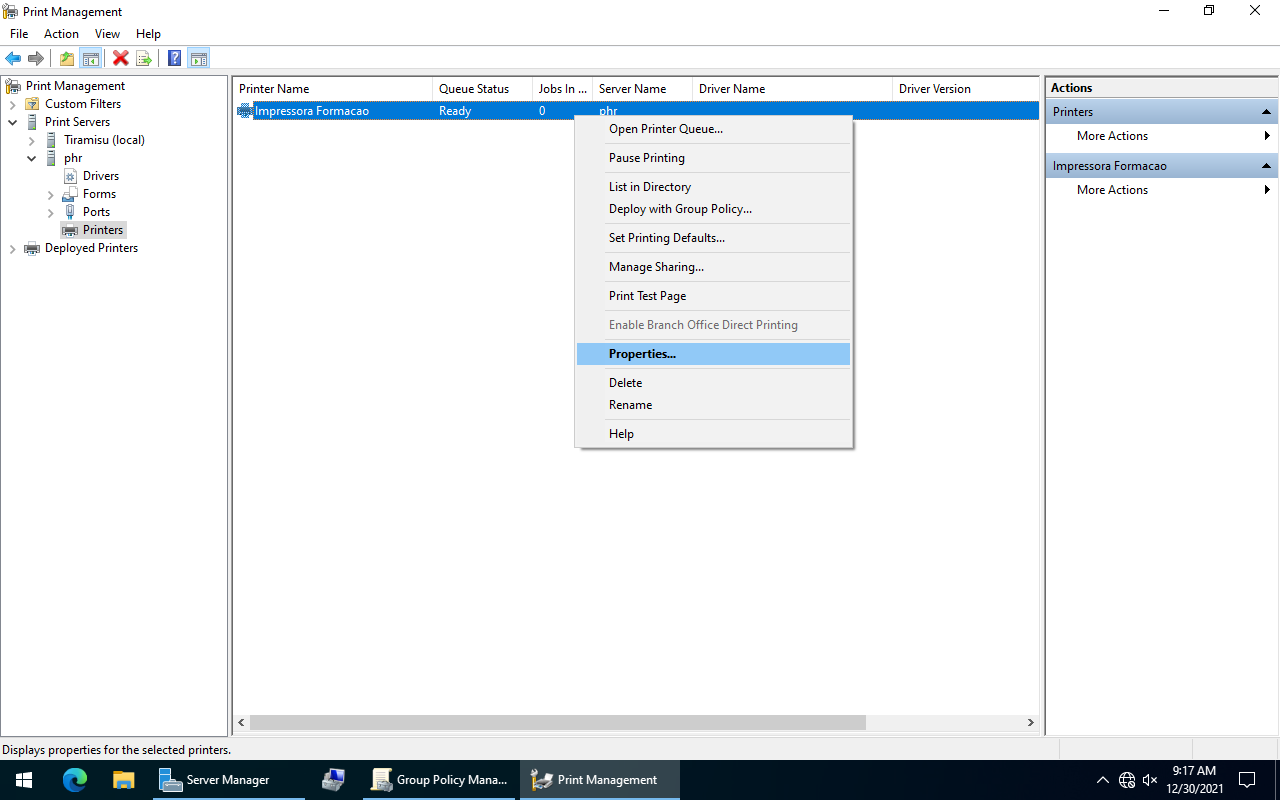Click the Up one level folder icon
1280x800 pixels.
tap(66, 58)
